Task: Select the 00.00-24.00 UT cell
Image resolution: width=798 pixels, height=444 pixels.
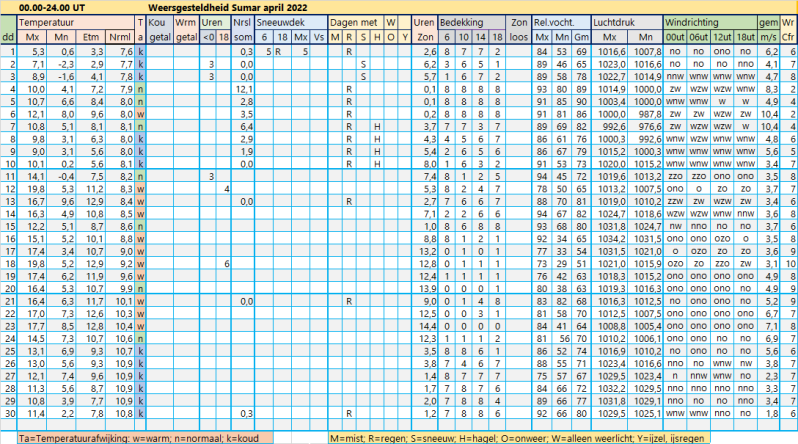Action: pyautogui.click(x=52, y=8)
